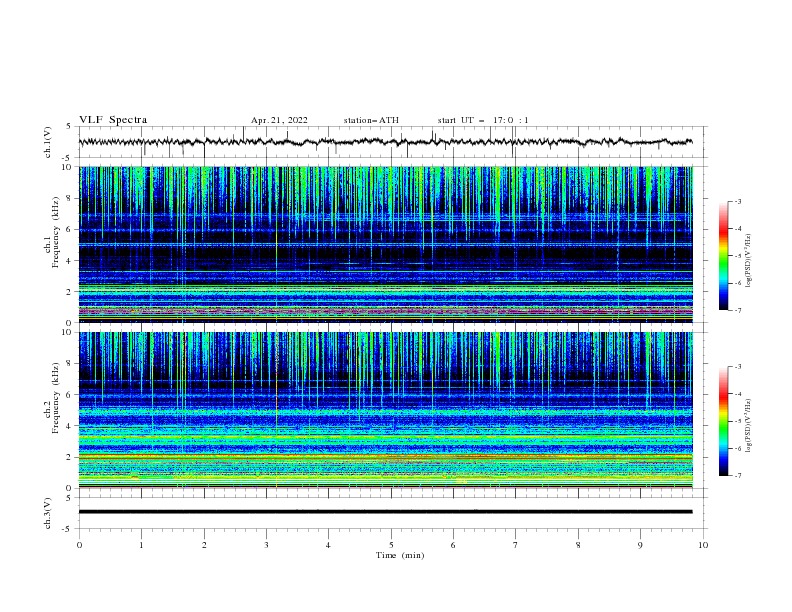Click the '-5' tick on ch.3(V) axis

(x=68, y=529)
